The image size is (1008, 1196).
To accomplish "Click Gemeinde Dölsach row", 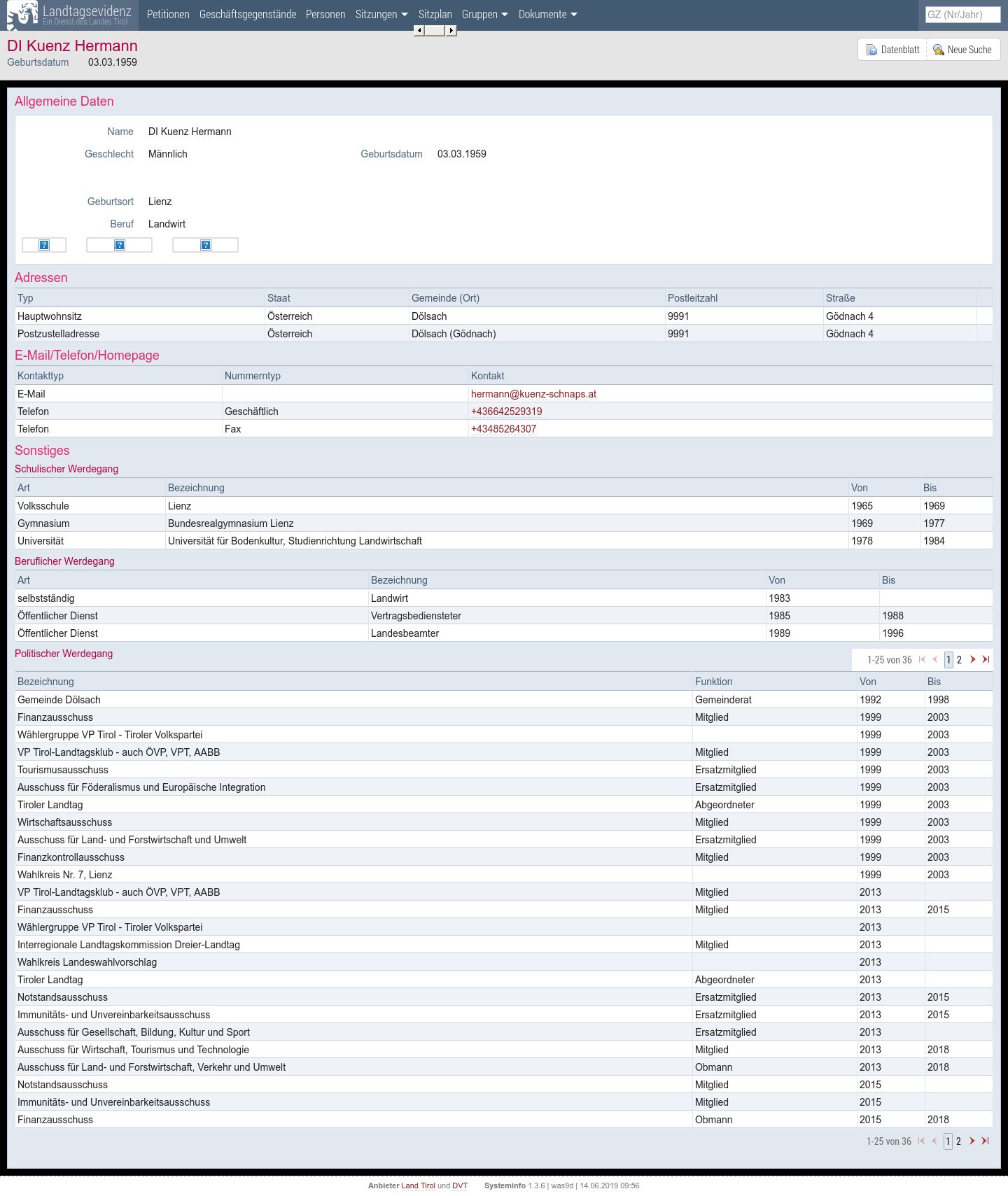I will [503, 700].
